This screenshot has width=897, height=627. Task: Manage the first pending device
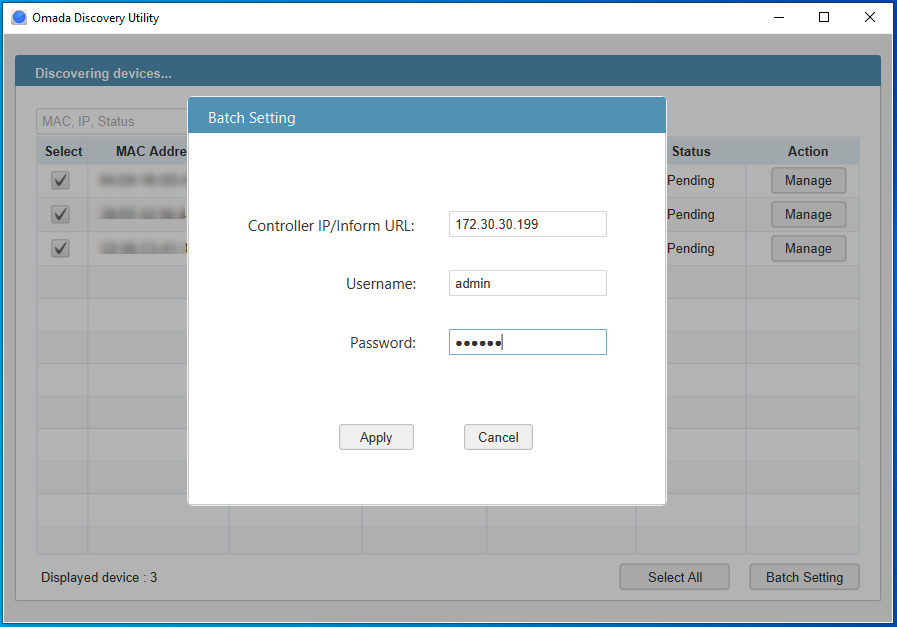808,180
